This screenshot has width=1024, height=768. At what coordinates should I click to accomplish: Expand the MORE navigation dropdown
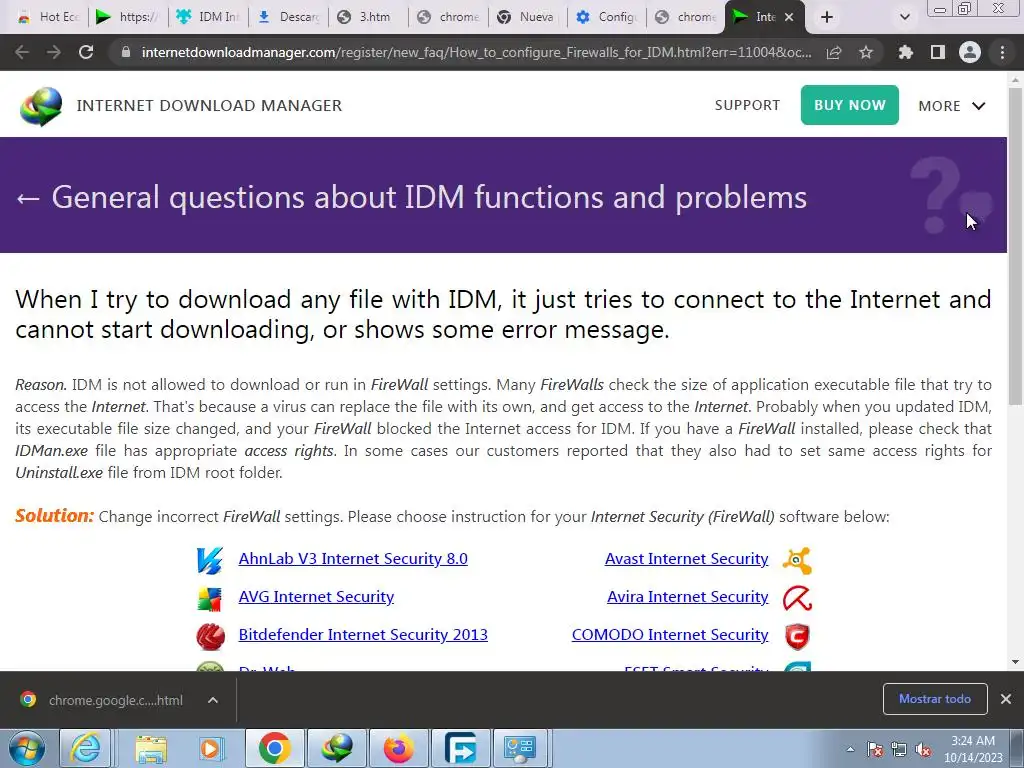click(952, 106)
